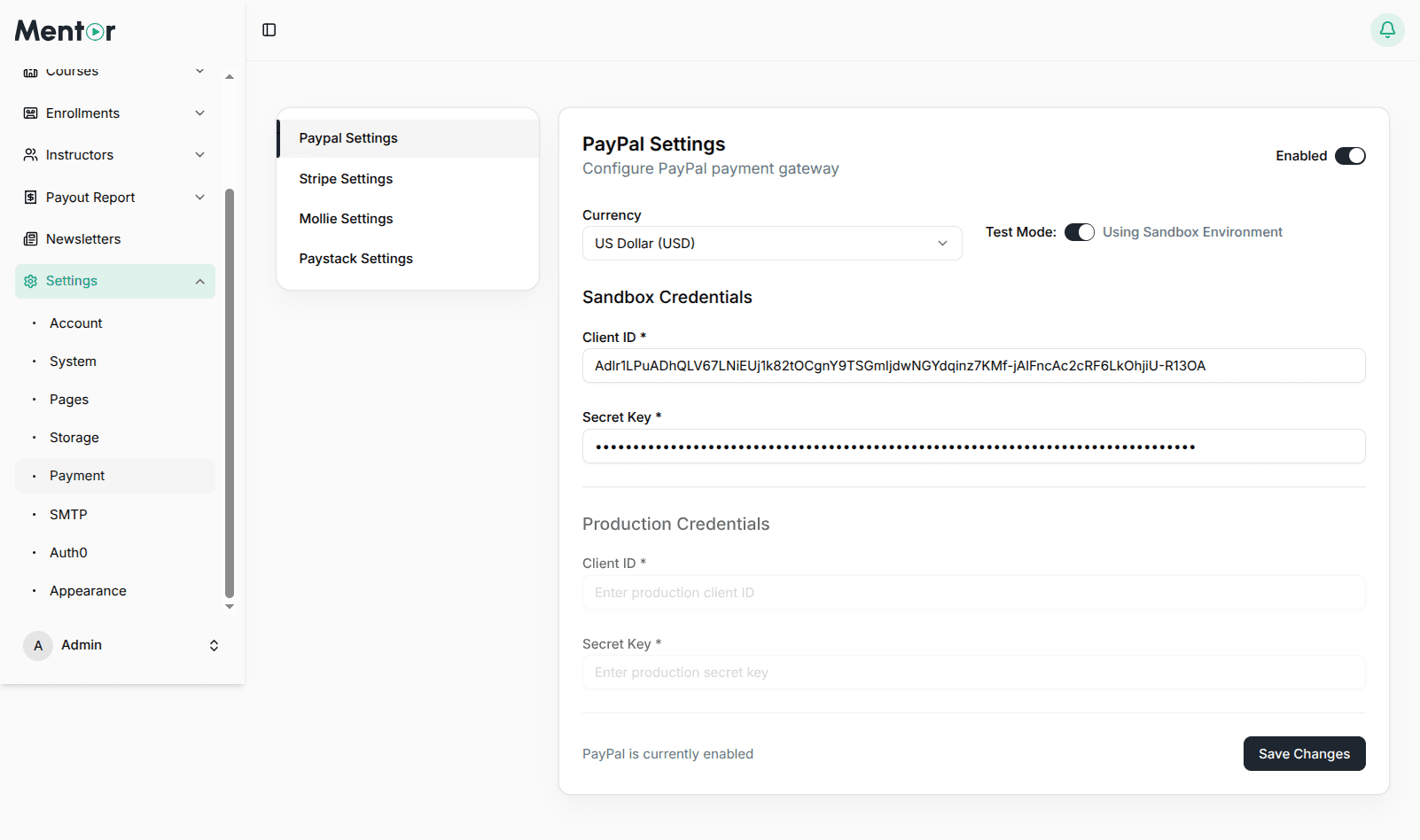Click the Settings gear icon

click(30, 280)
